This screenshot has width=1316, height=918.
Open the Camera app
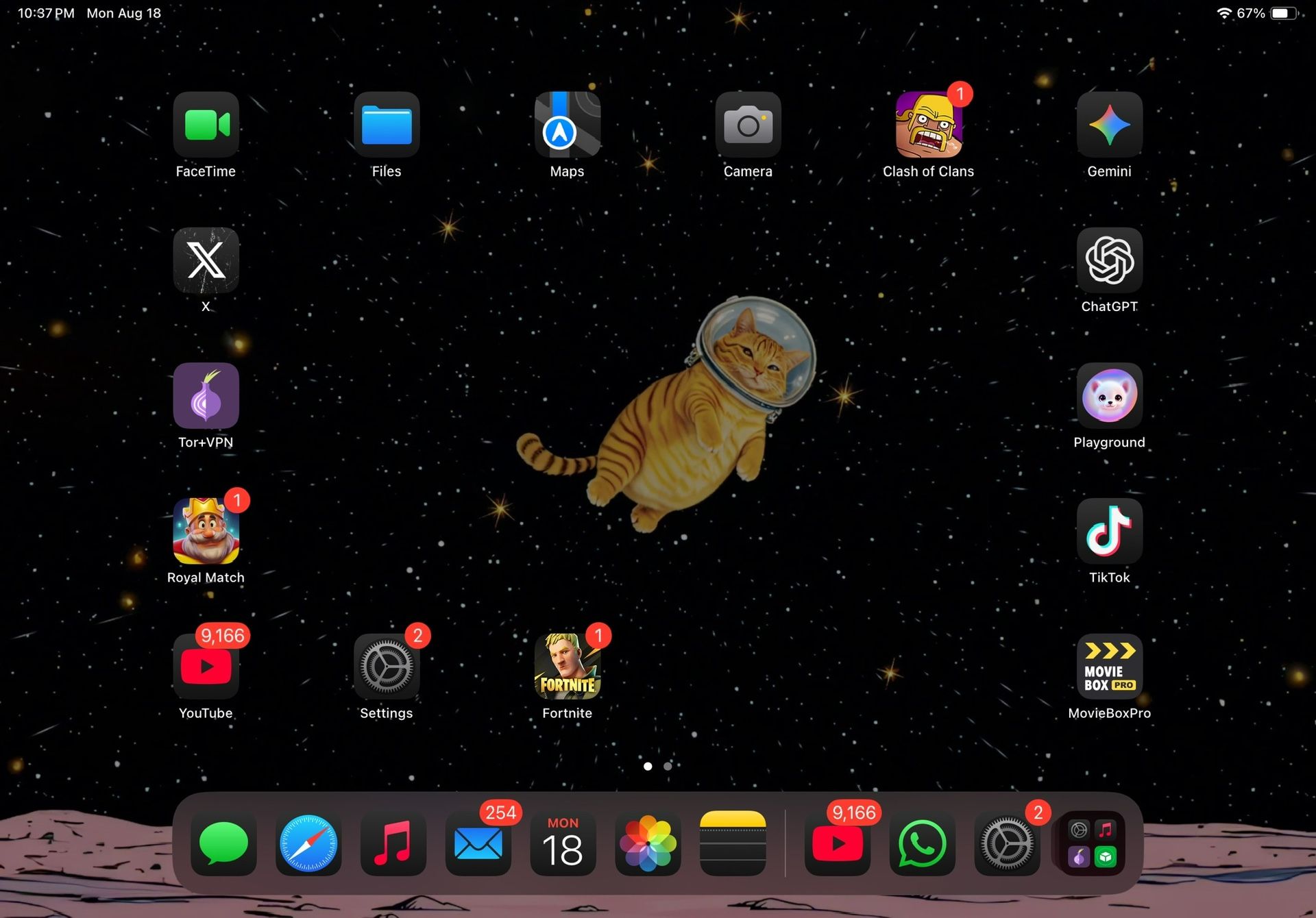(x=748, y=125)
